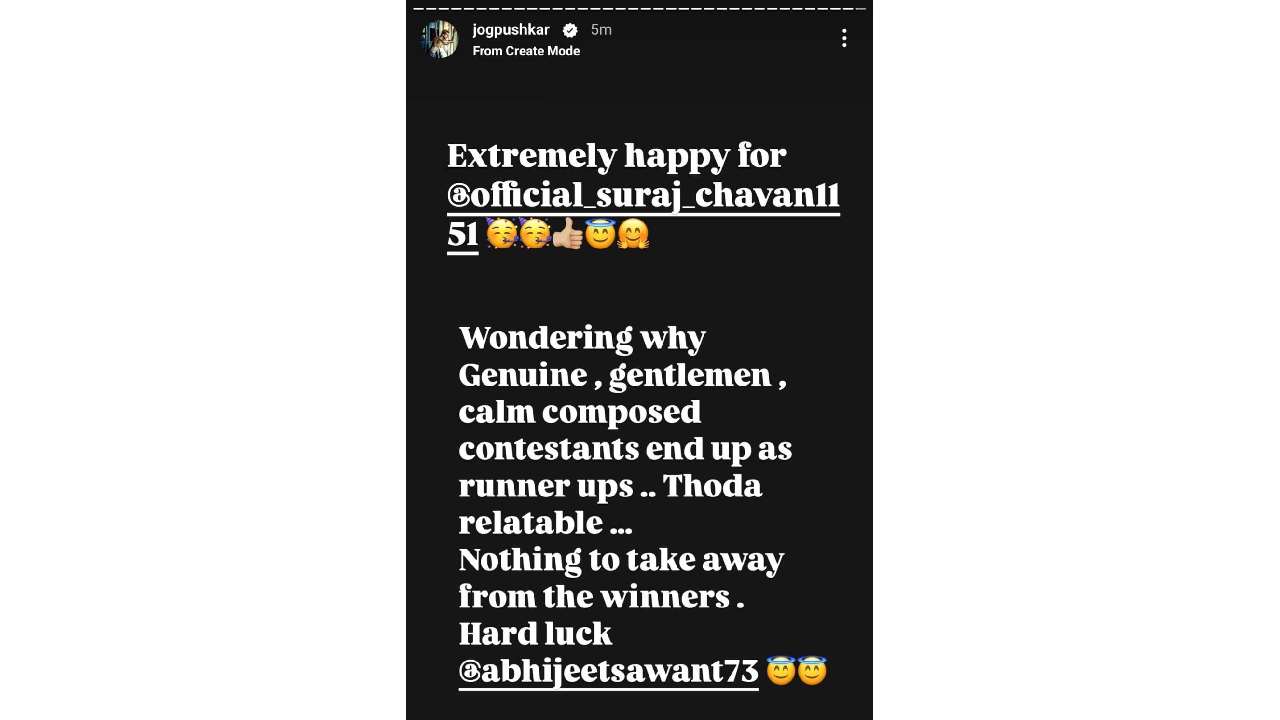Click the last halo emoji at bottom
The width and height of the screenshot is (1280, 720).
pos(812,670)
